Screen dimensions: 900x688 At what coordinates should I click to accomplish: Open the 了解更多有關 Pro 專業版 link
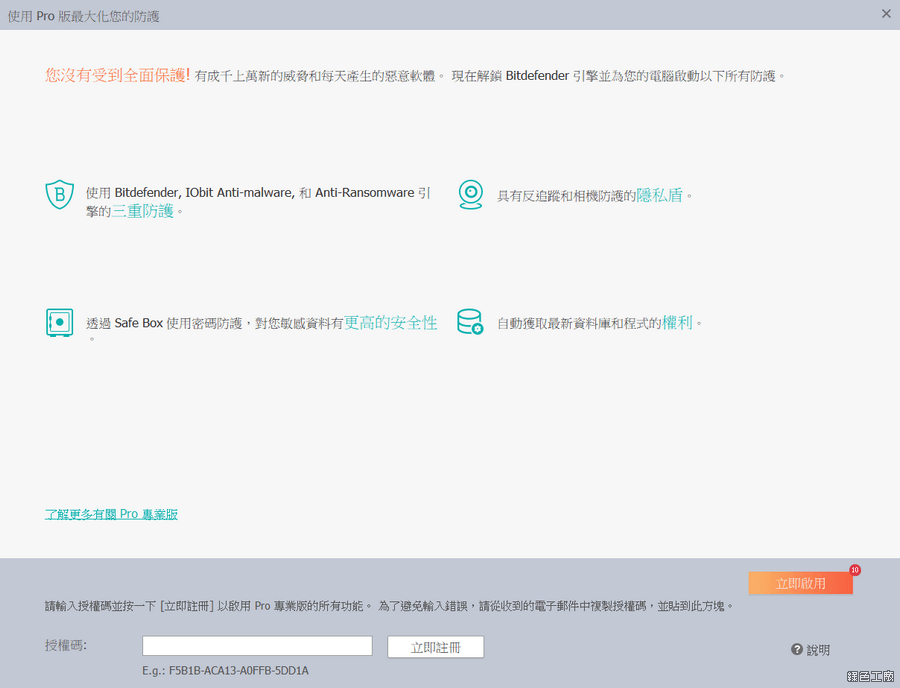[111, 514]
